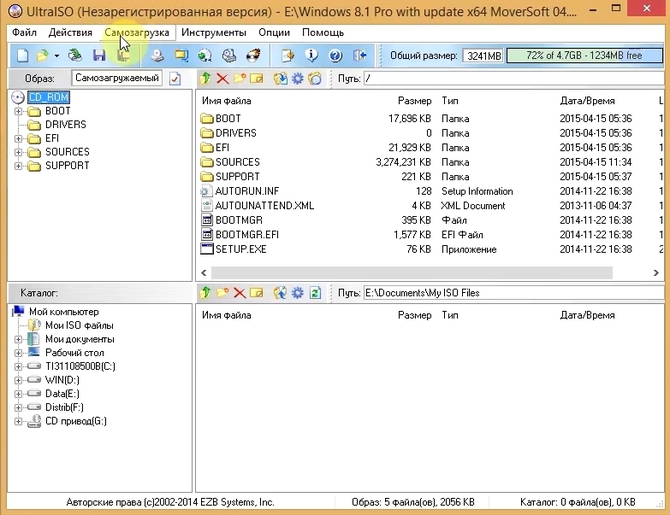Expand the BOOT folder in image tree

18,112
